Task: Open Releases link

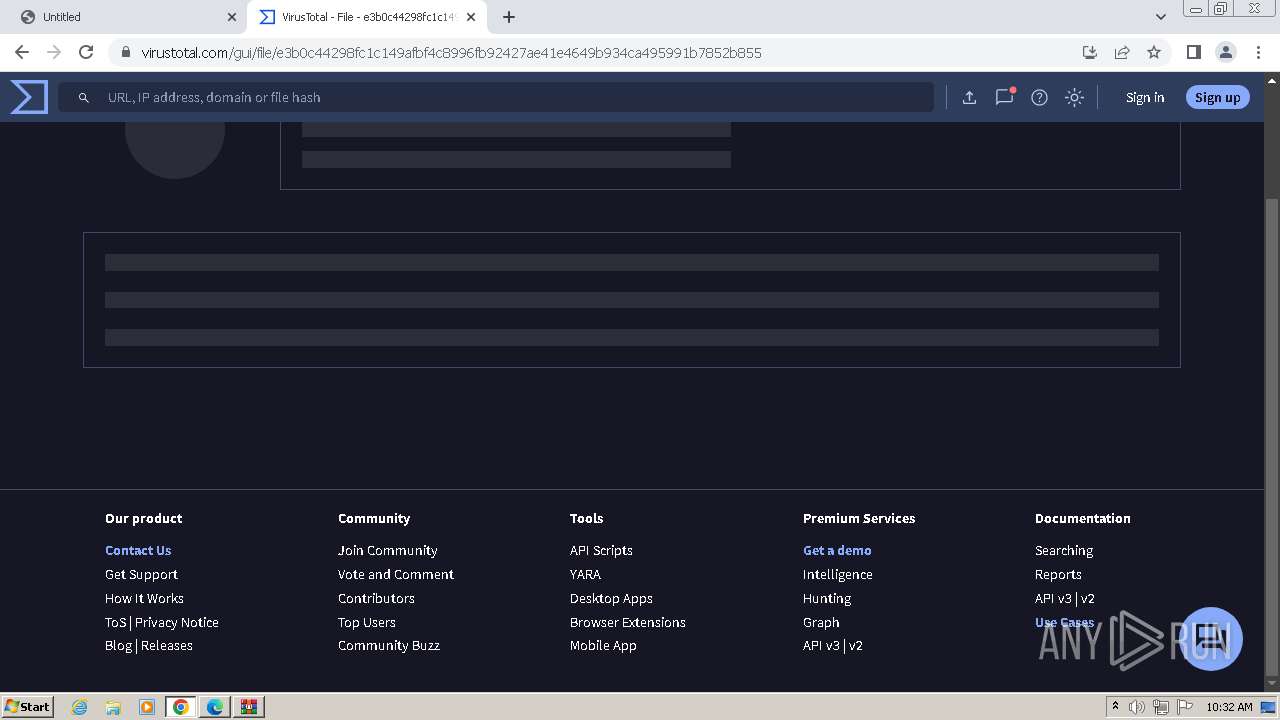Action: (167, 645)
